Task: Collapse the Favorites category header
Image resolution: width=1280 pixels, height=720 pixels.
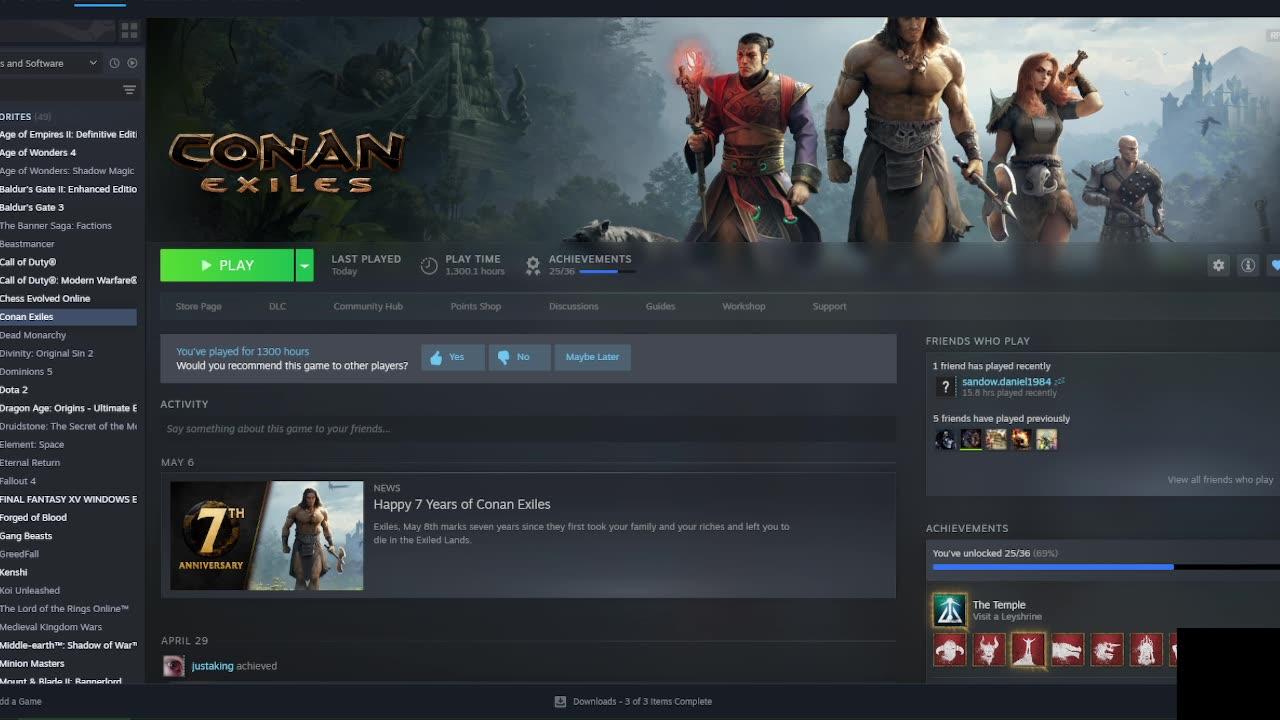Action: pos(25,117)
